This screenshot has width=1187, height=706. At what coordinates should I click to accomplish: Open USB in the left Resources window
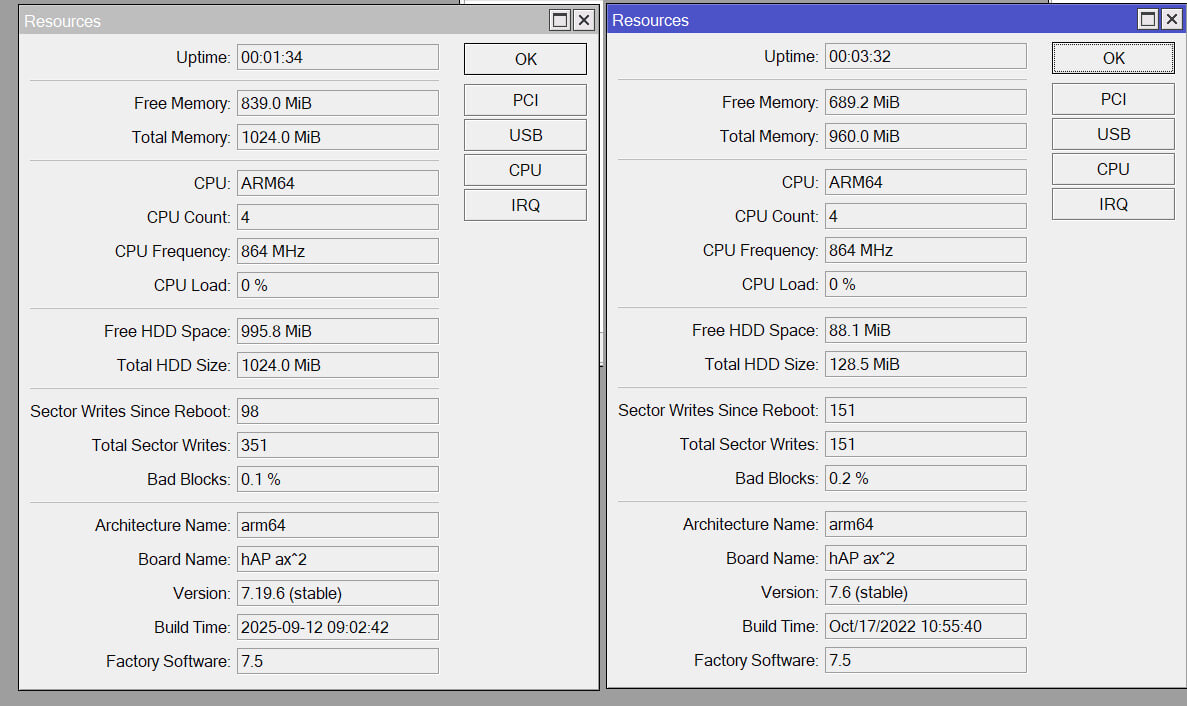coord(525,135)
